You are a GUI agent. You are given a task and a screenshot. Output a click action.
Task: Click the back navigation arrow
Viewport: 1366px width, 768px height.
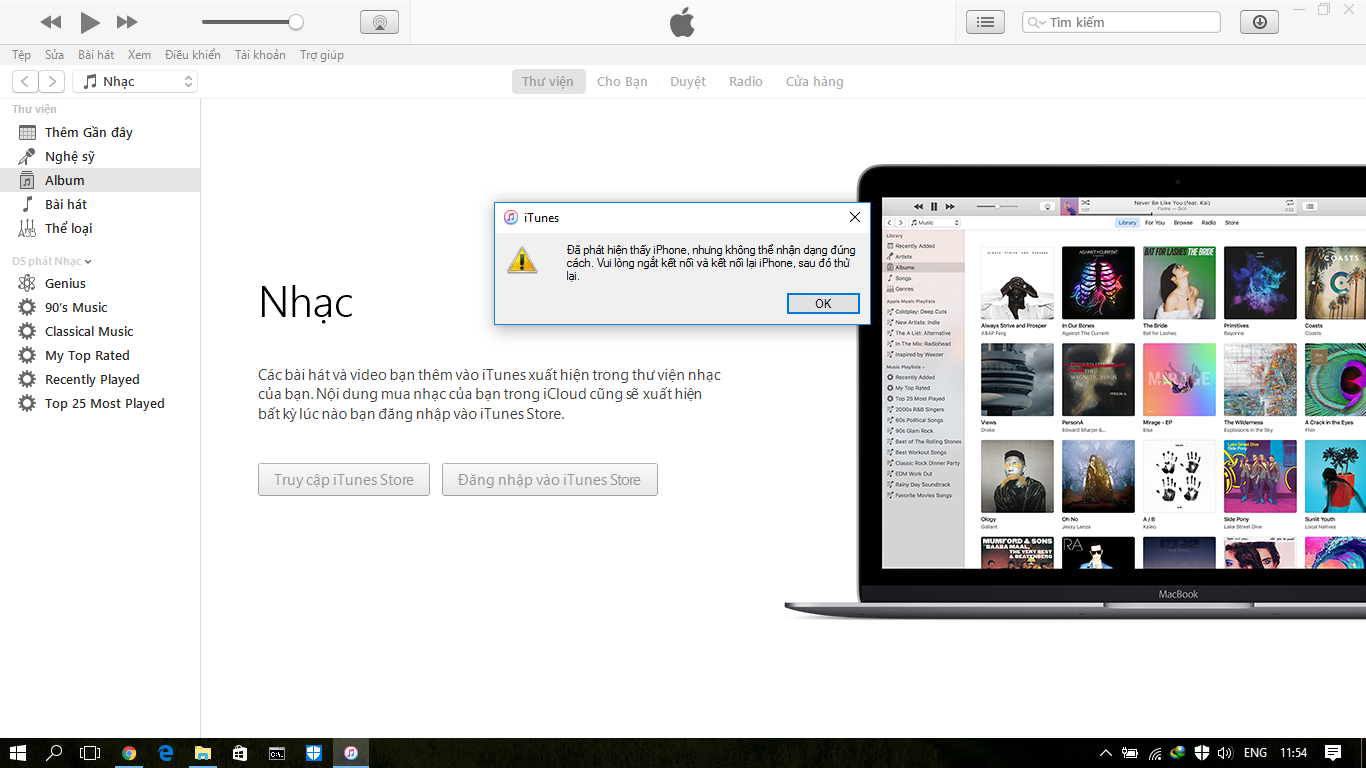tap(26, 82)
